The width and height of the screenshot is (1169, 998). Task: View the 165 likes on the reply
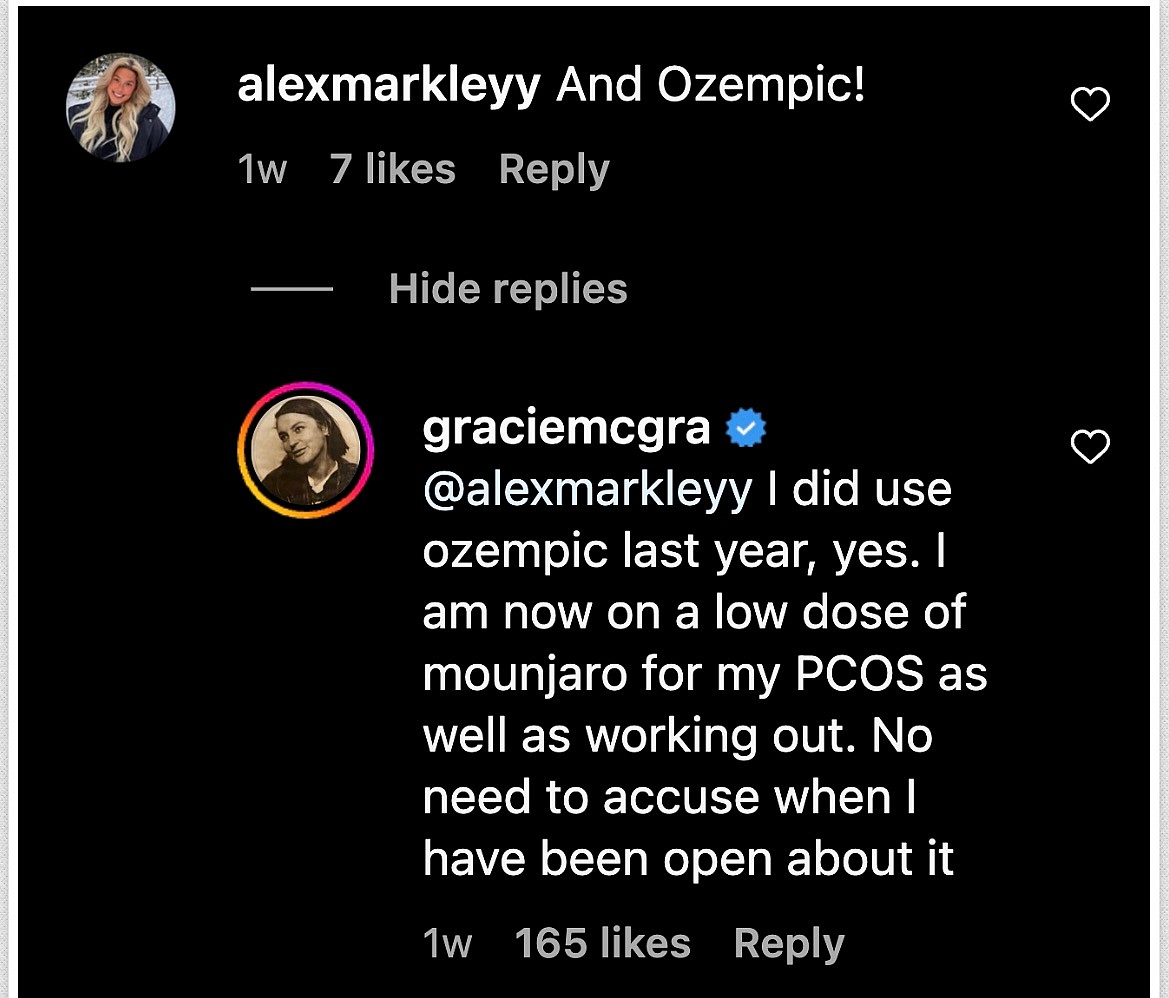(x=602, y=941)
